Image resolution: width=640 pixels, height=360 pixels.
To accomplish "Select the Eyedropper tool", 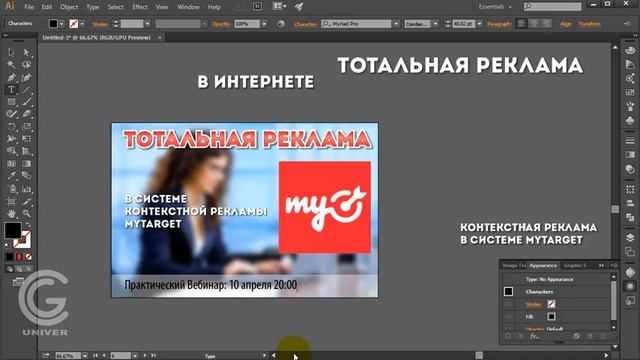I will 11,176.
